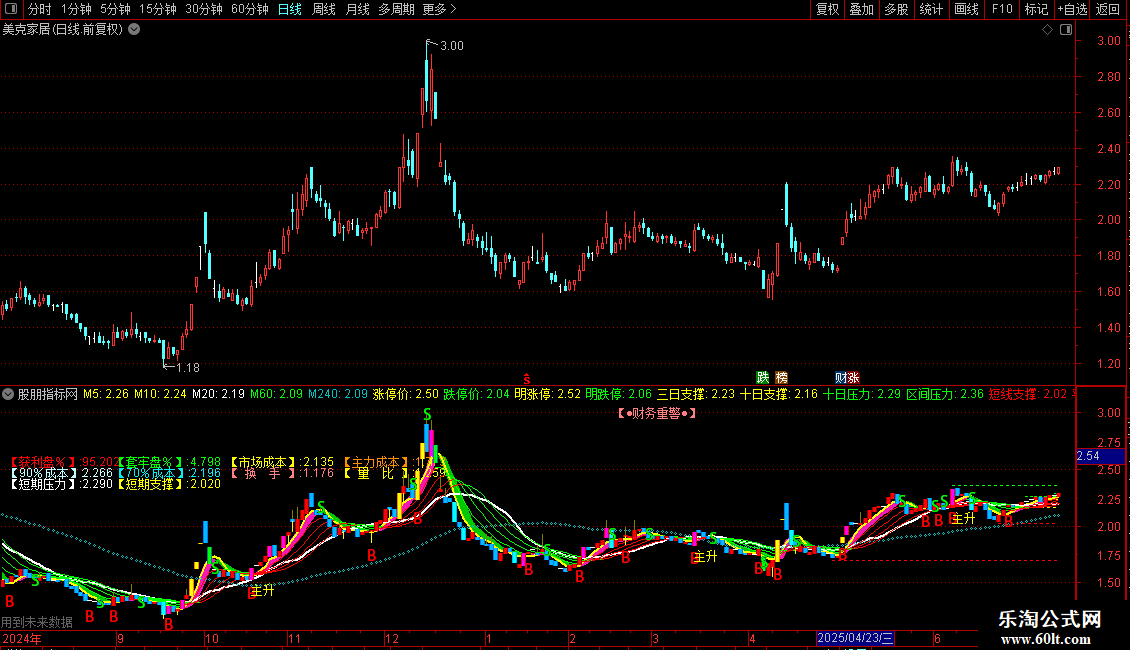Click the 短期压力 2.290 readout
Image resolution: width=1130 pixels, height=650 pixels.
tap(61, 484)
